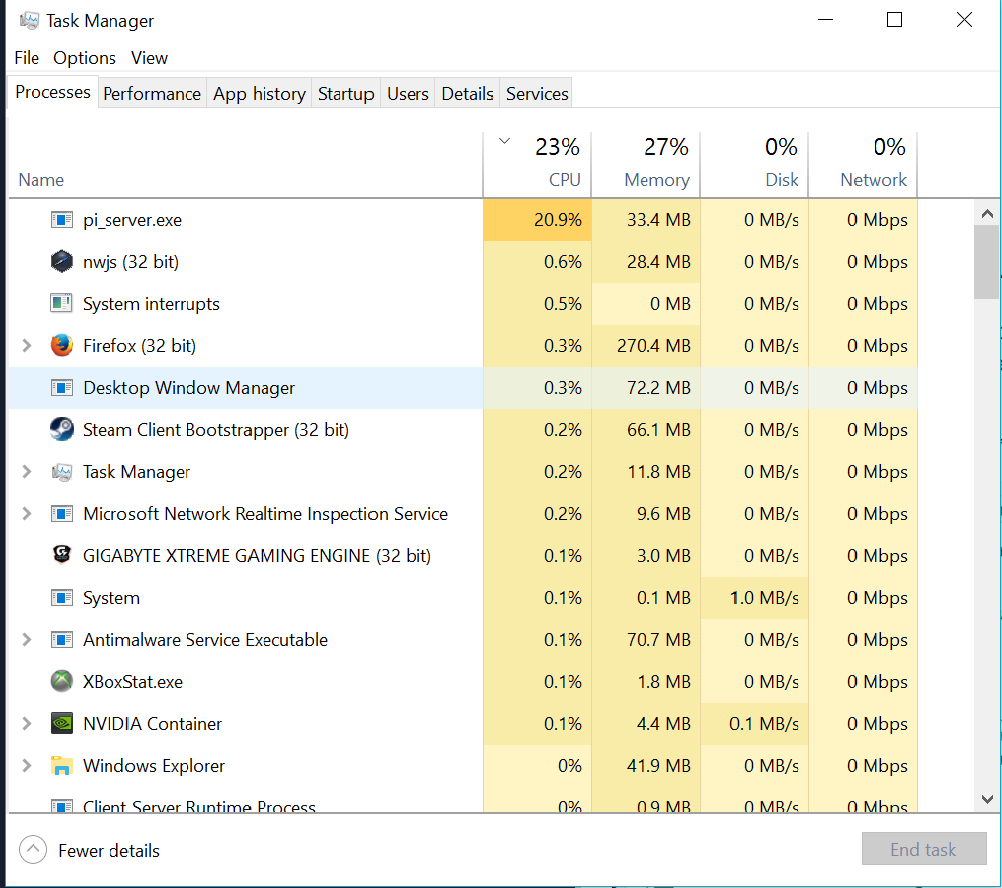Expand the NVIDIA Container group
This screenshot has width=1002, height=888.
point(26,723)
